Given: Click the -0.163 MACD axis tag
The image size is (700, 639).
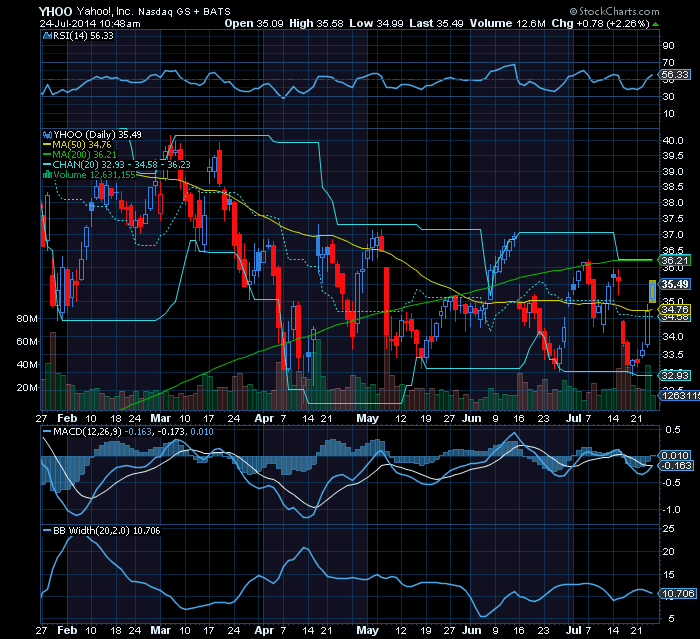Looking at the screenshot, I should click(677, 466).
